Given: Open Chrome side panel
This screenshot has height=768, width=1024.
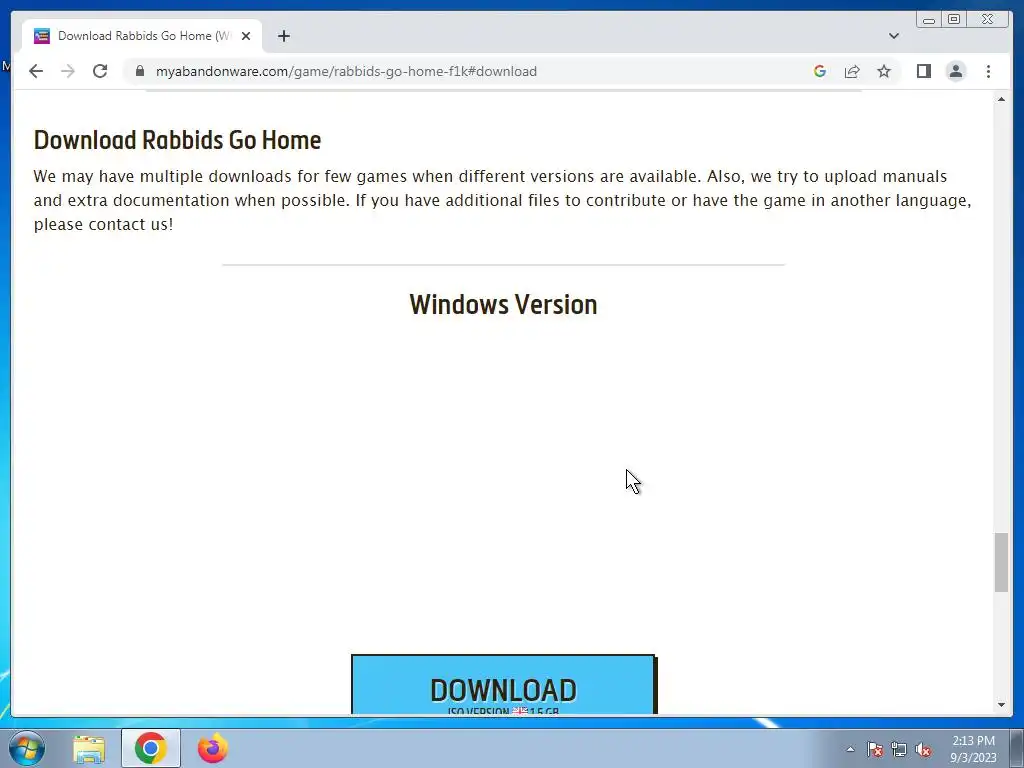Looking at the screenshot, I should [923, 71].
